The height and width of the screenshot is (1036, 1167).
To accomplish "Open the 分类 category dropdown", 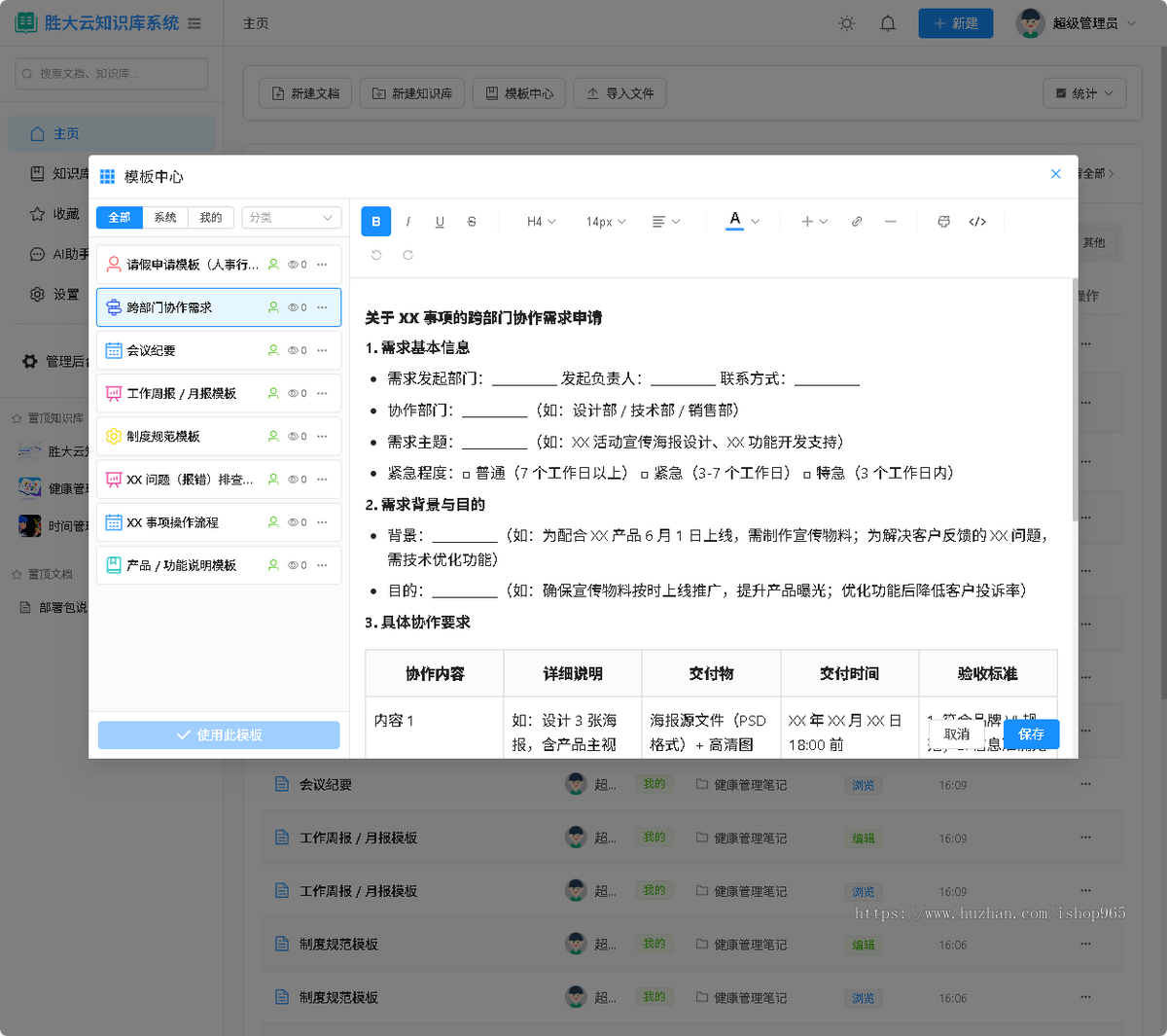I will [291, 217].
